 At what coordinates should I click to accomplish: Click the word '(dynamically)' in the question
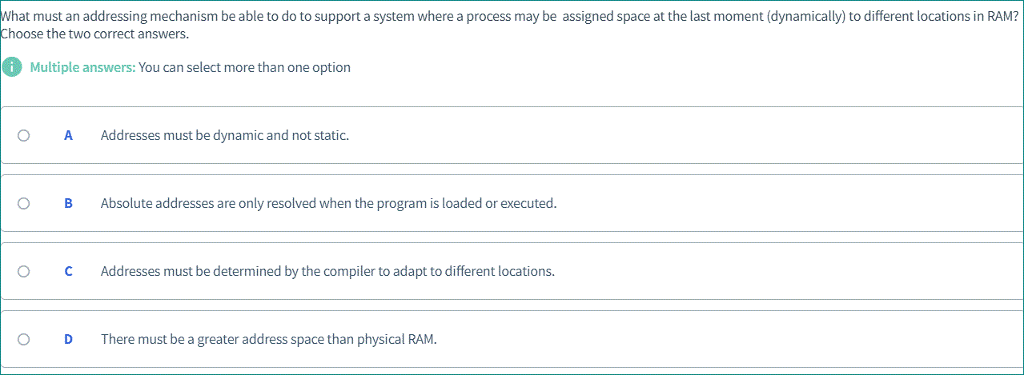(807, 18)
